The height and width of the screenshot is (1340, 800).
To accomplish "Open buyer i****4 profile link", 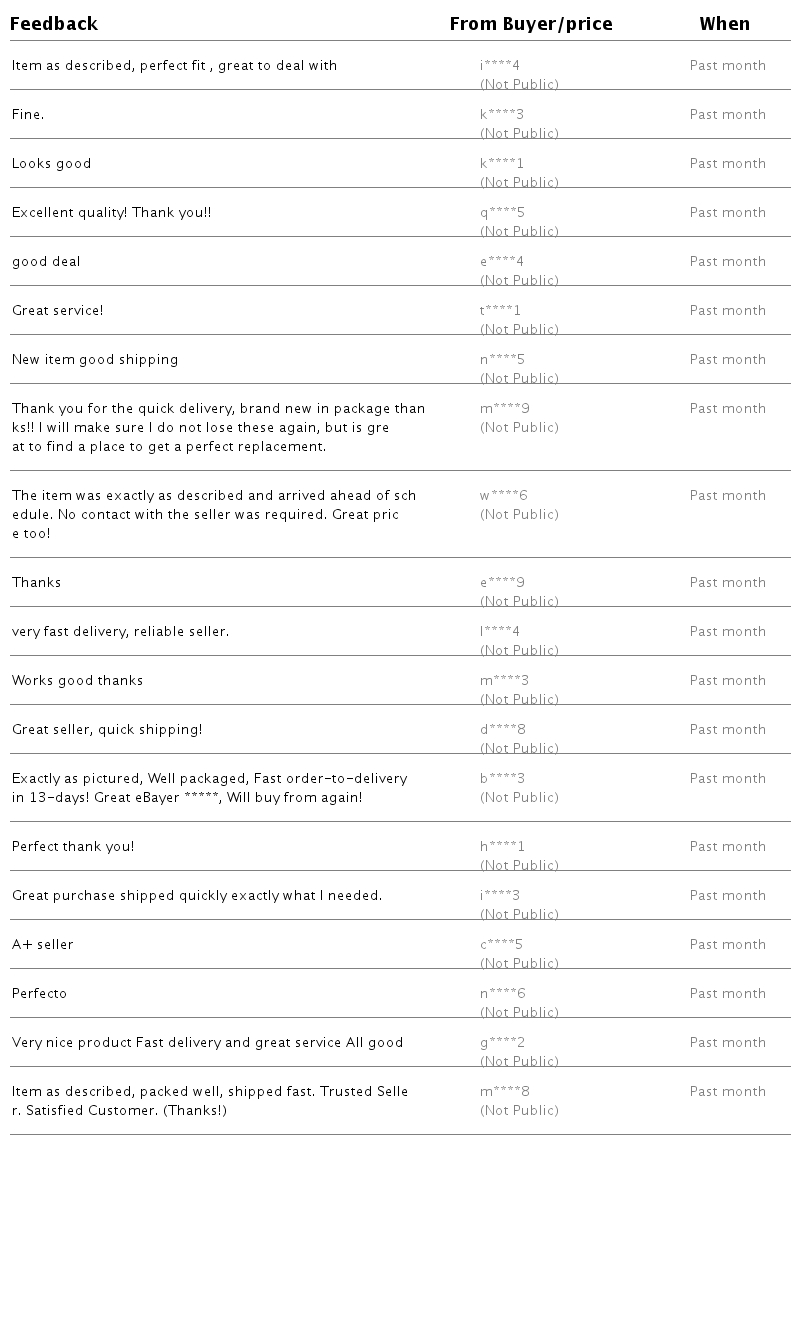I will (x=500, y=66).
